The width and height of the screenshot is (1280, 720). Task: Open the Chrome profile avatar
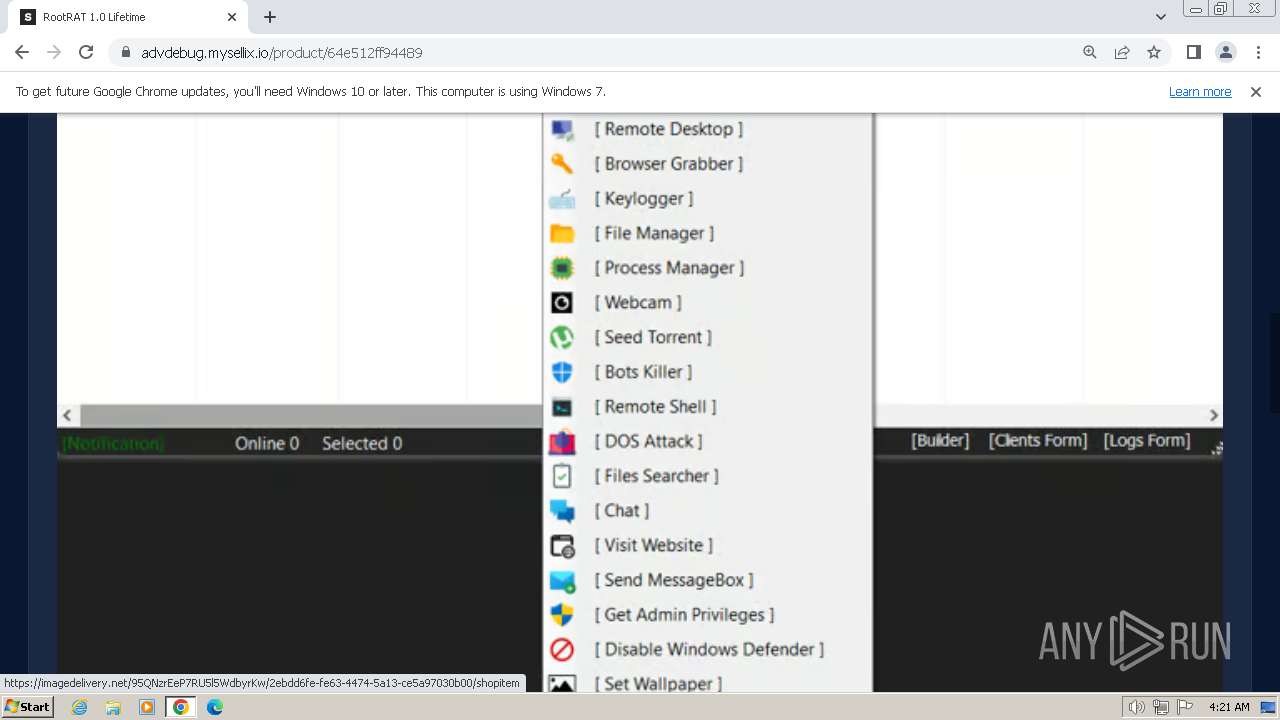pos(1226,53)
